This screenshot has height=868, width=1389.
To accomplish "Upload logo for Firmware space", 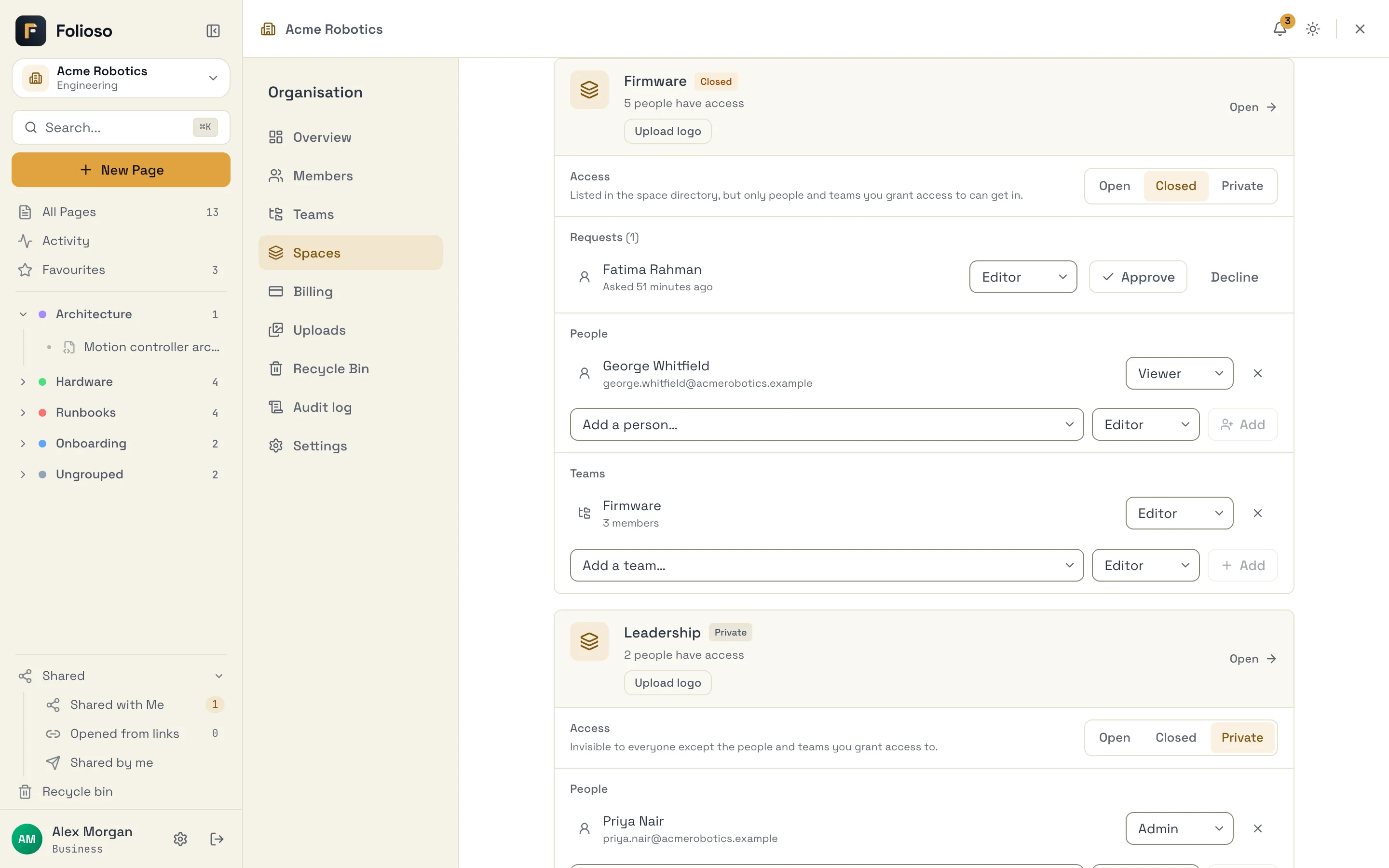I will 667,131.
